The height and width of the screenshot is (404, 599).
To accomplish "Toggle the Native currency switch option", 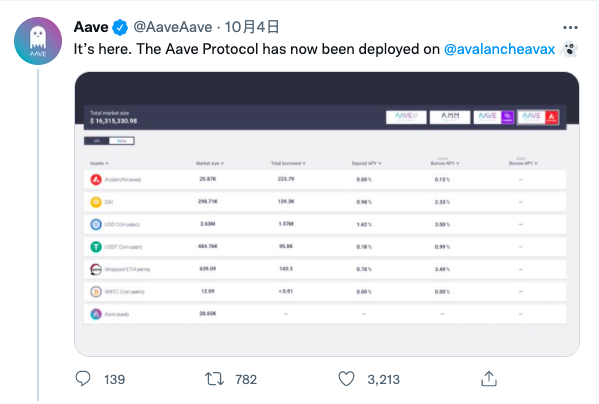I will tap(121, 141).
